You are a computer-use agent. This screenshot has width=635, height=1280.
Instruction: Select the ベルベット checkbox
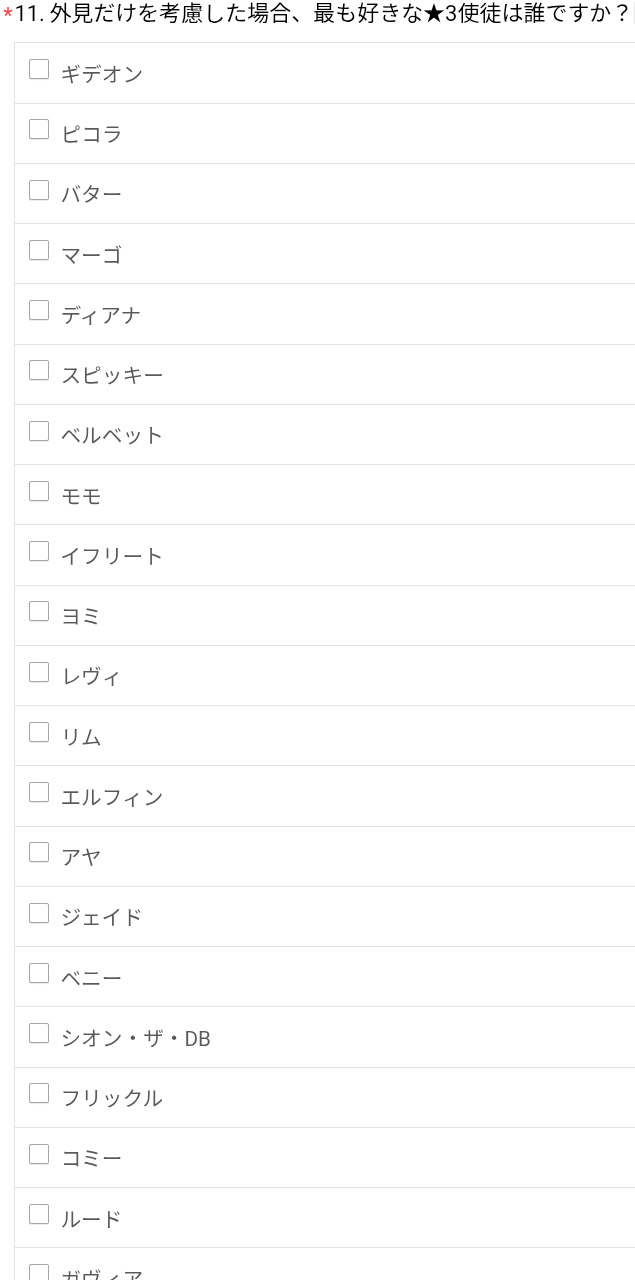(x=39, y=431)
